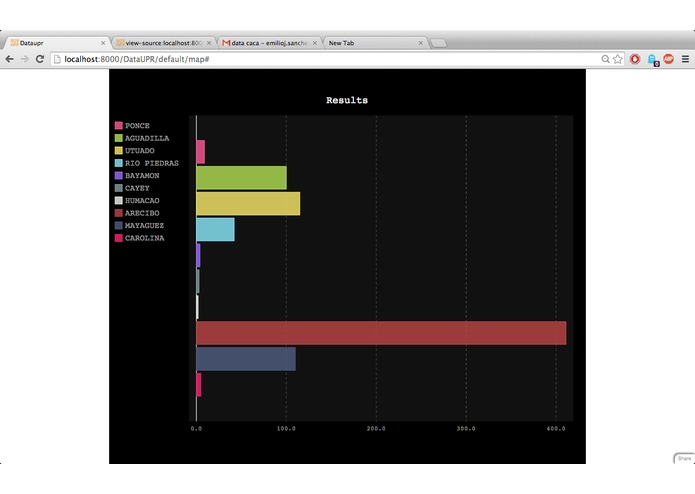Click the zoom magnifier icon in the address bar

tap(605, 59)
